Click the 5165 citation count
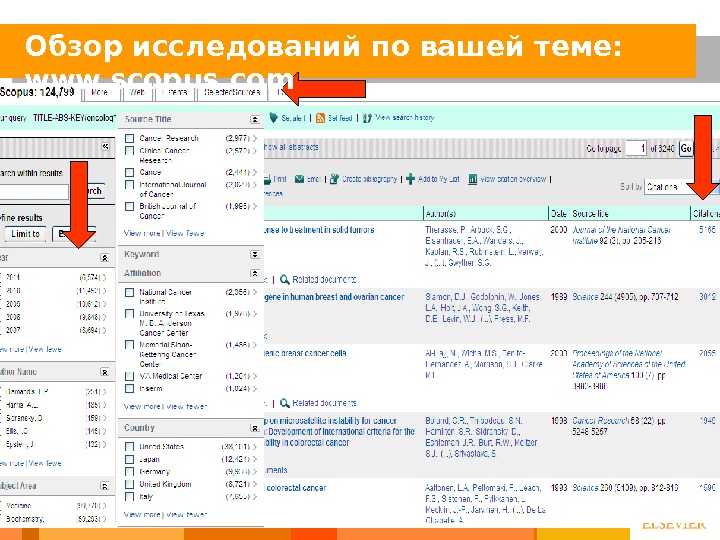This screenshot has height=540, width=720. 707,229
